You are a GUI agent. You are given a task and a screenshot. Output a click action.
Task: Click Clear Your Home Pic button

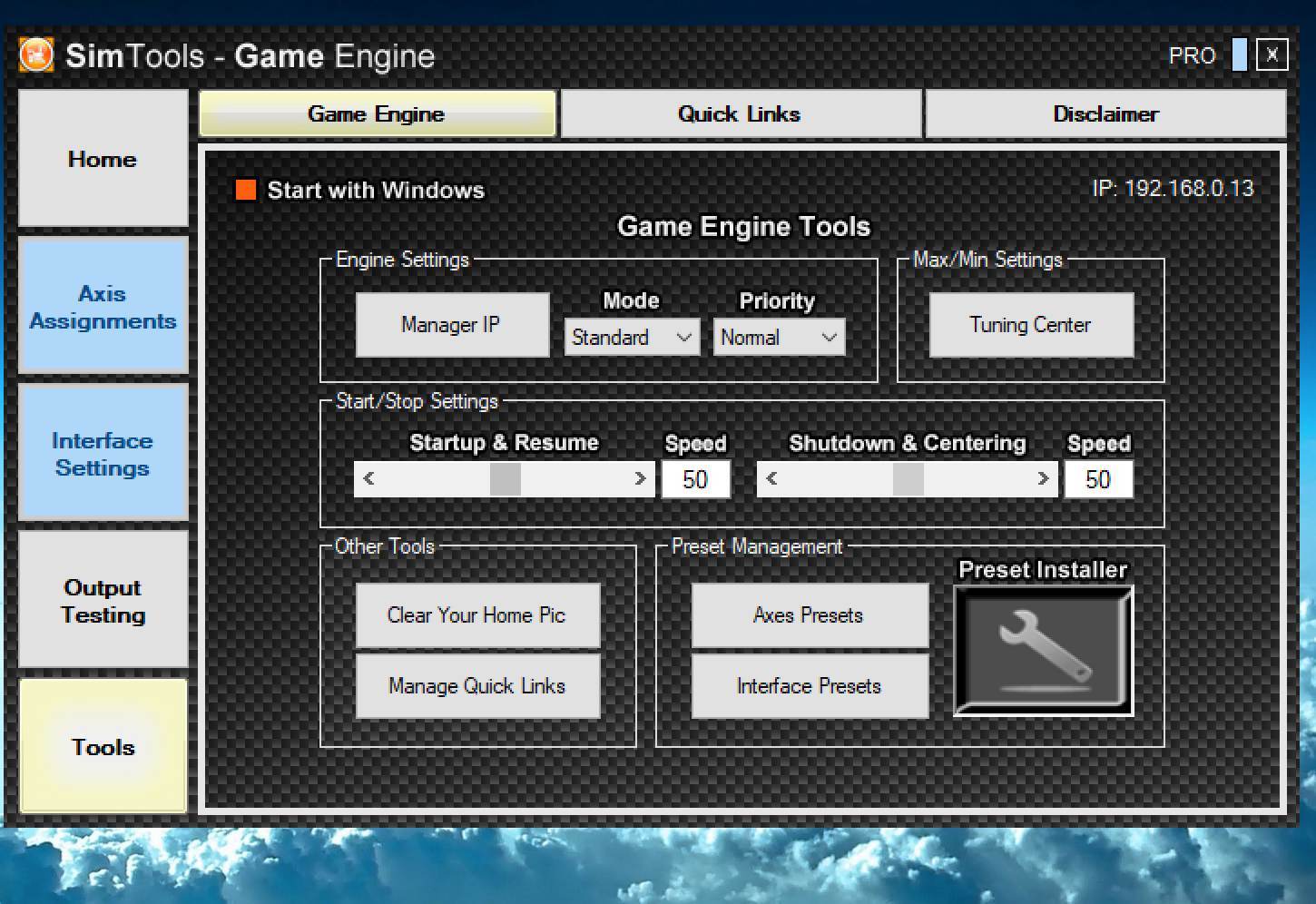pos(477,614)
